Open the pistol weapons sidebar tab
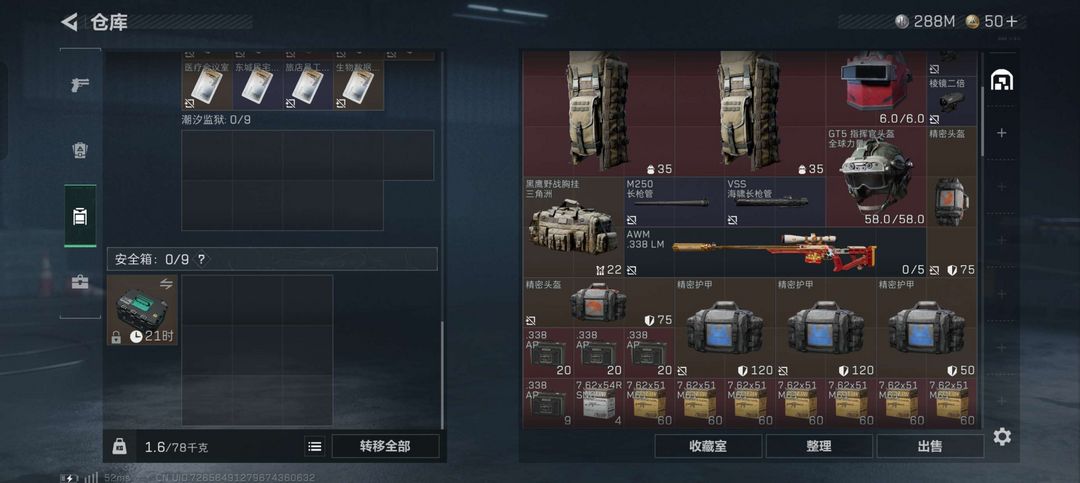This screenshot has width=1080, height=483. [x=80, y=85]
